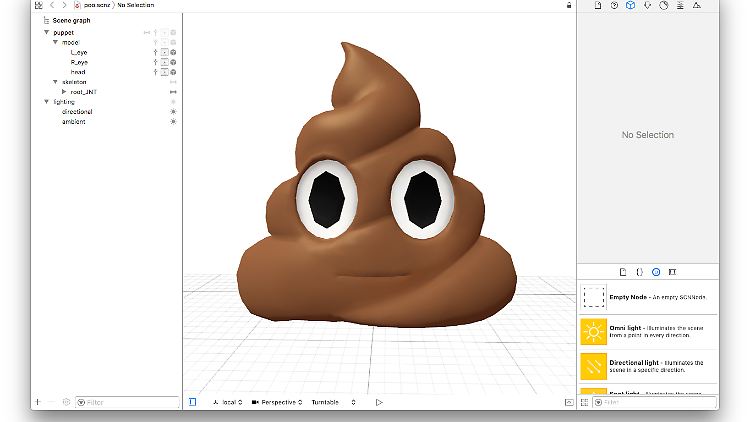Go back with the left chevron

pyautogui.click(x=52, y=6)
